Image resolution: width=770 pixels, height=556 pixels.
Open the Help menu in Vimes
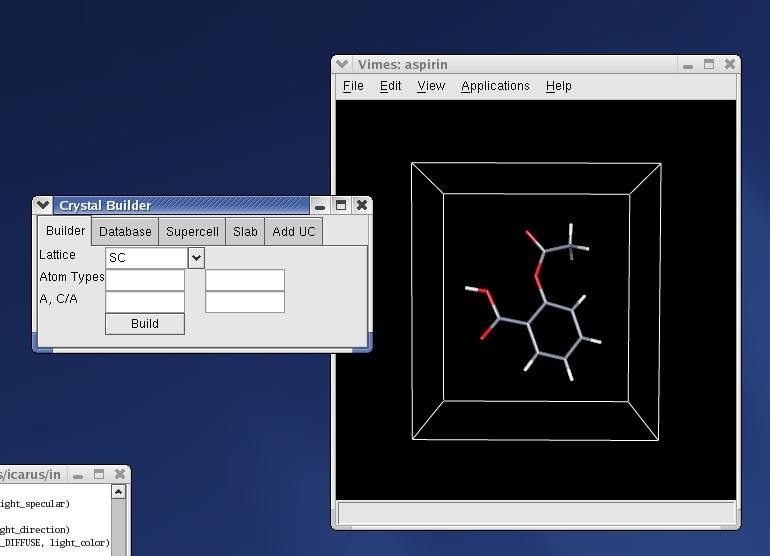pyautogui.click(x=558, y=86)
